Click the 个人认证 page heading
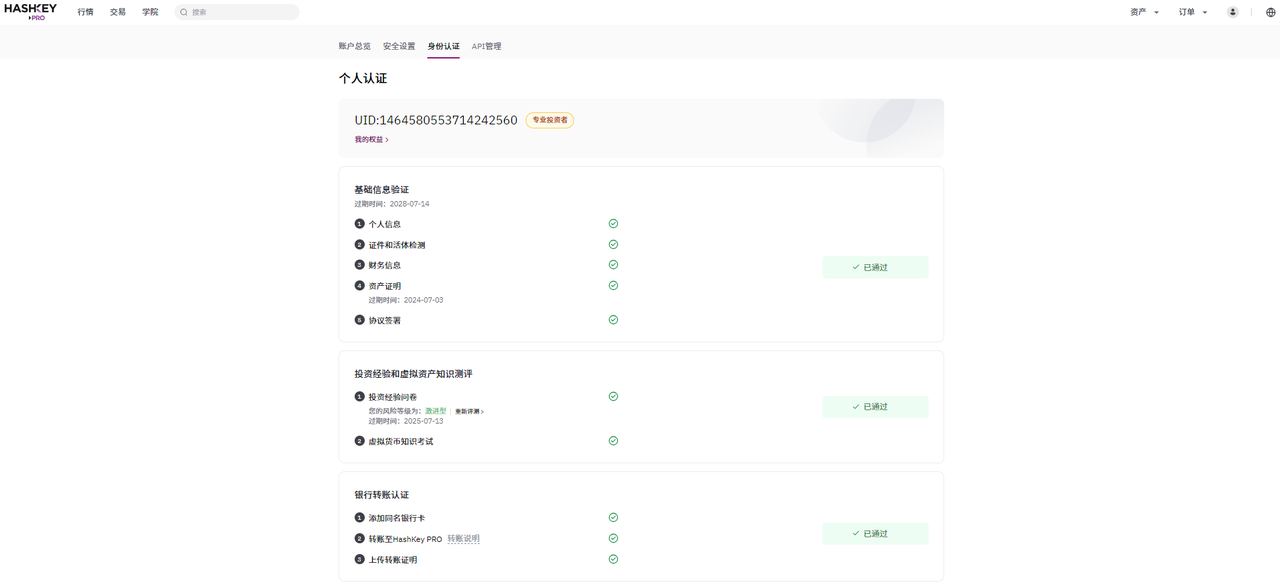This screenshot has height=587, width=1280. point(363,78)
